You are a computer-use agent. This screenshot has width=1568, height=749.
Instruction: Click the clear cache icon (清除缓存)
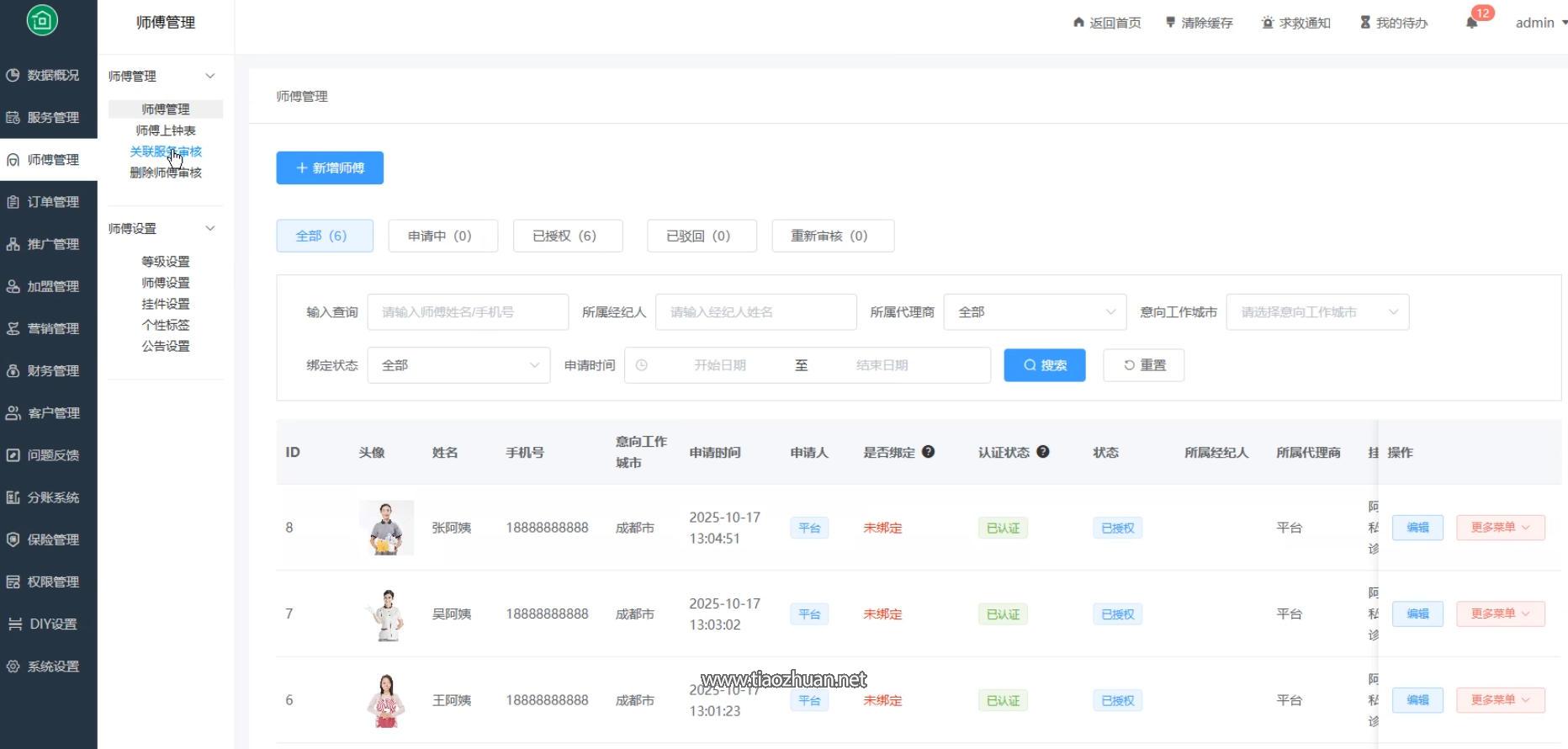[1170, 23]
